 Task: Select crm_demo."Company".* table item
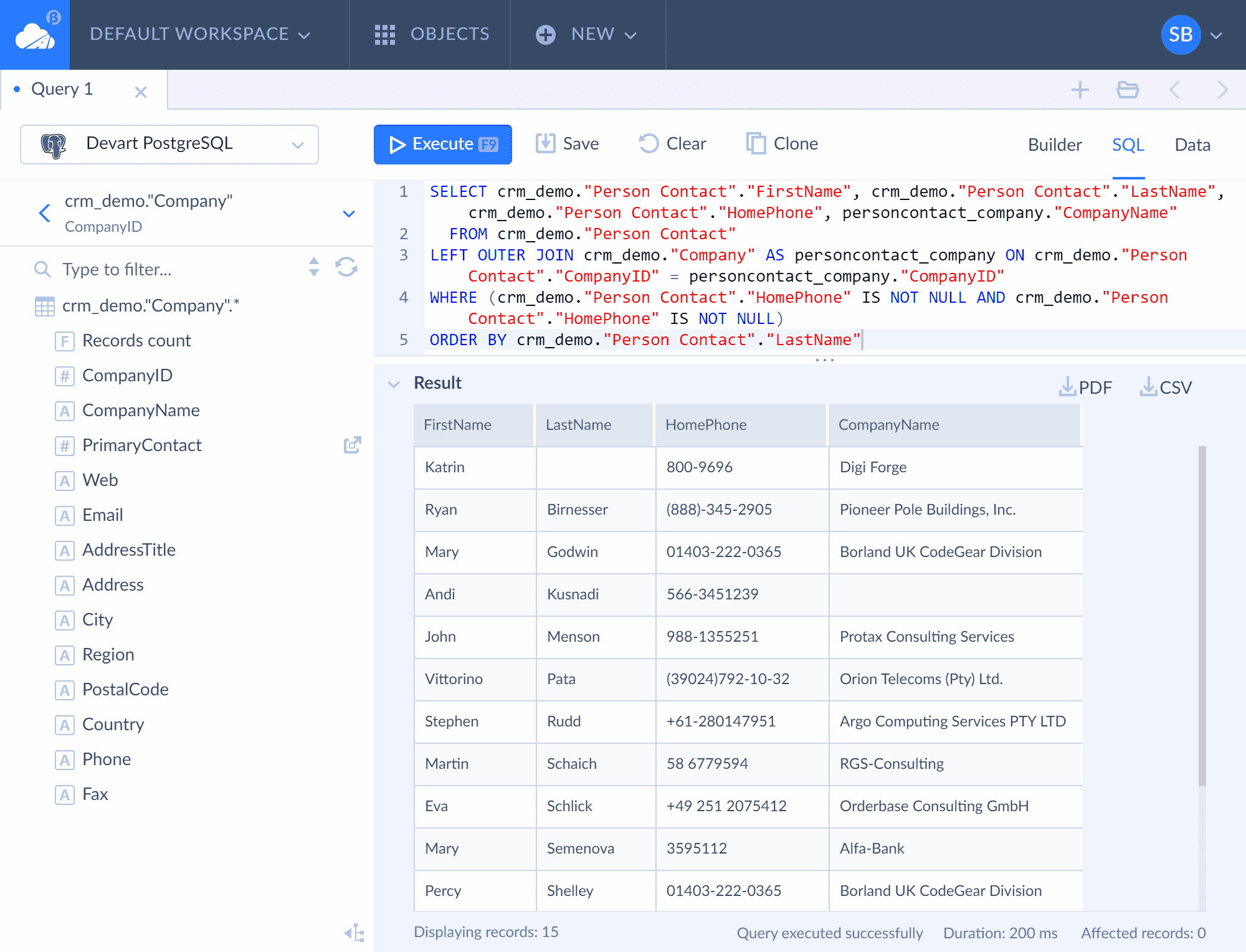(137, 306)
